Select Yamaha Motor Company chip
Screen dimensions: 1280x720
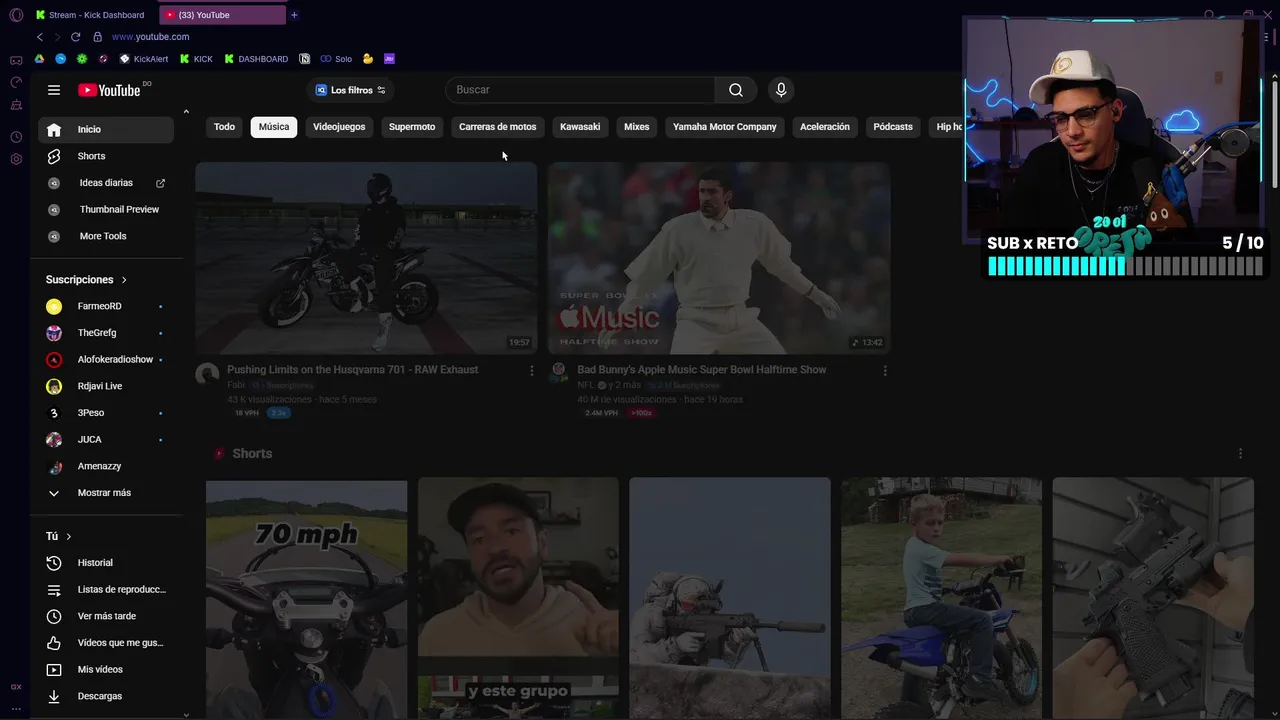725,127
